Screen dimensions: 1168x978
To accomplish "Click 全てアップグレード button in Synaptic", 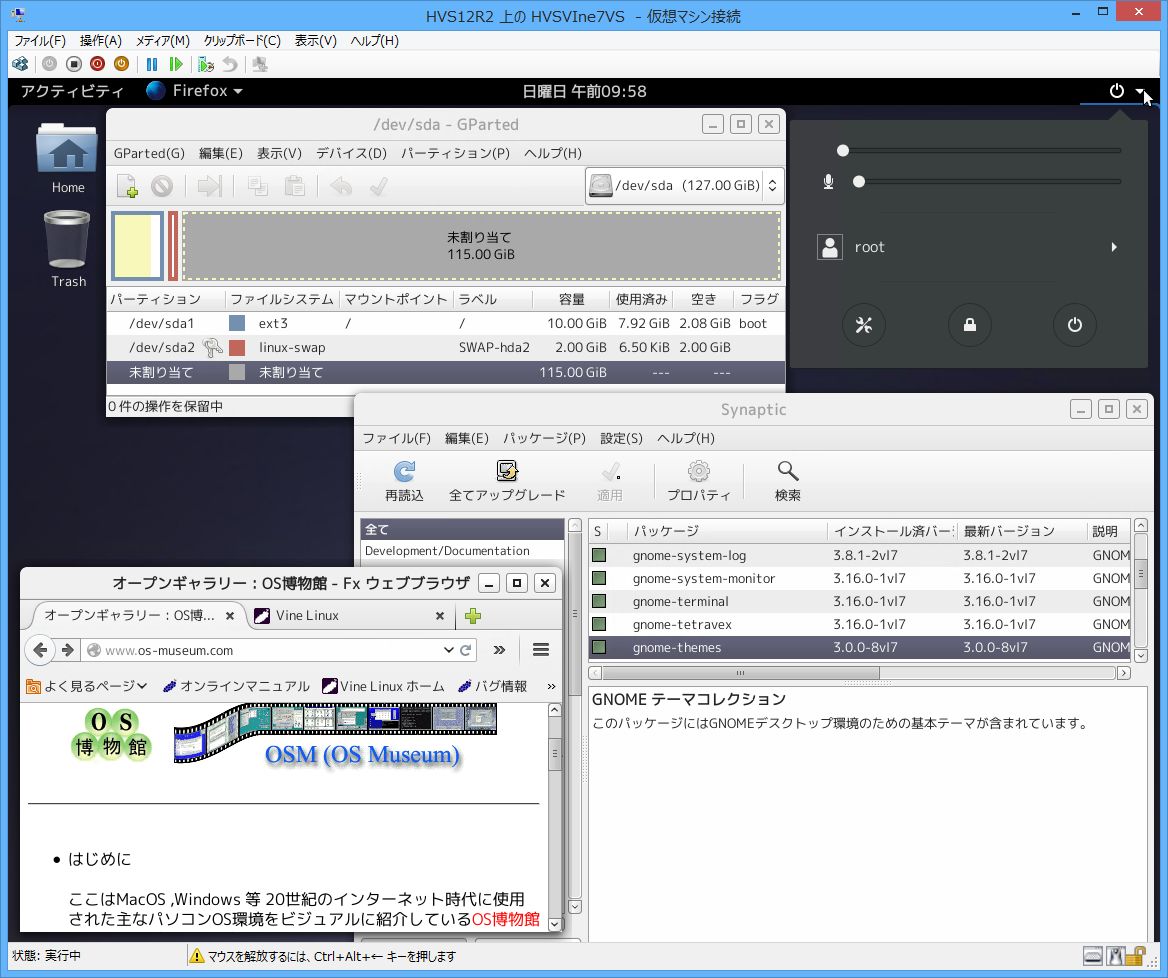I will click(x=507, y=479).
